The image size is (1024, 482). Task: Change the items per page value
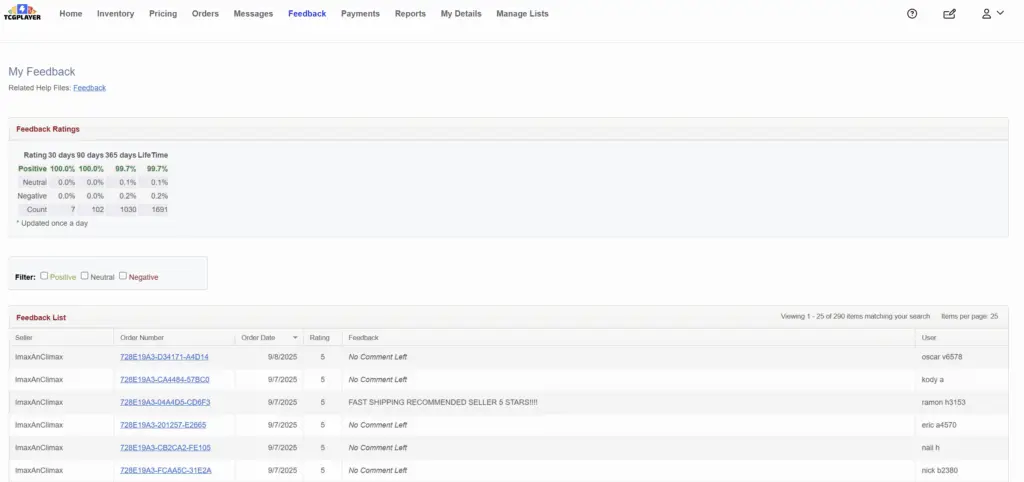(993, 316)
